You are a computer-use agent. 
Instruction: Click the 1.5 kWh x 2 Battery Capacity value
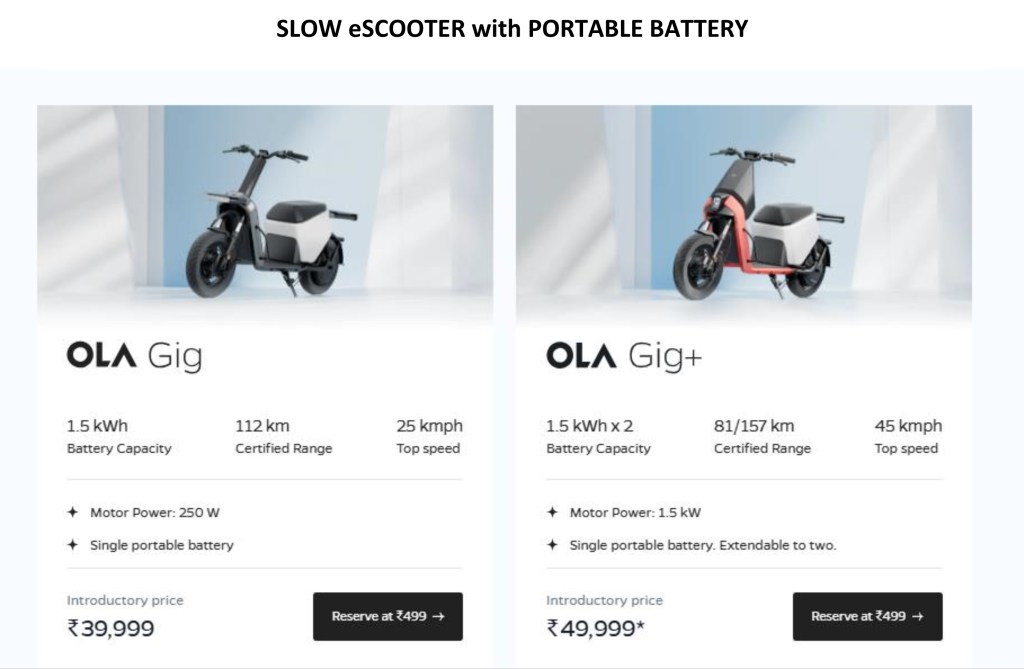pos(594,426)
